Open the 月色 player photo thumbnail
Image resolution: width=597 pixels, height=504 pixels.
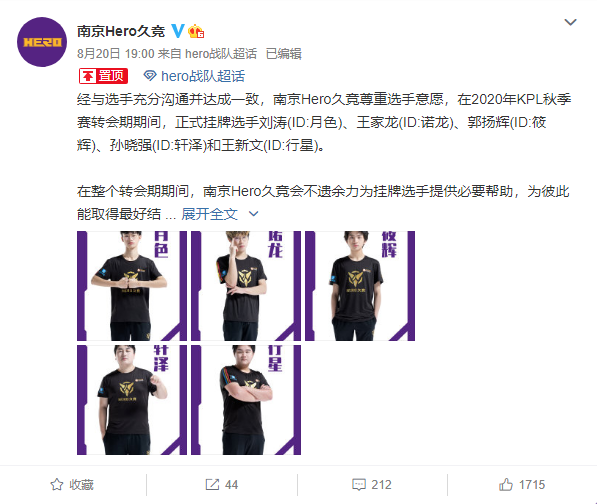click(x=132, y=285)
